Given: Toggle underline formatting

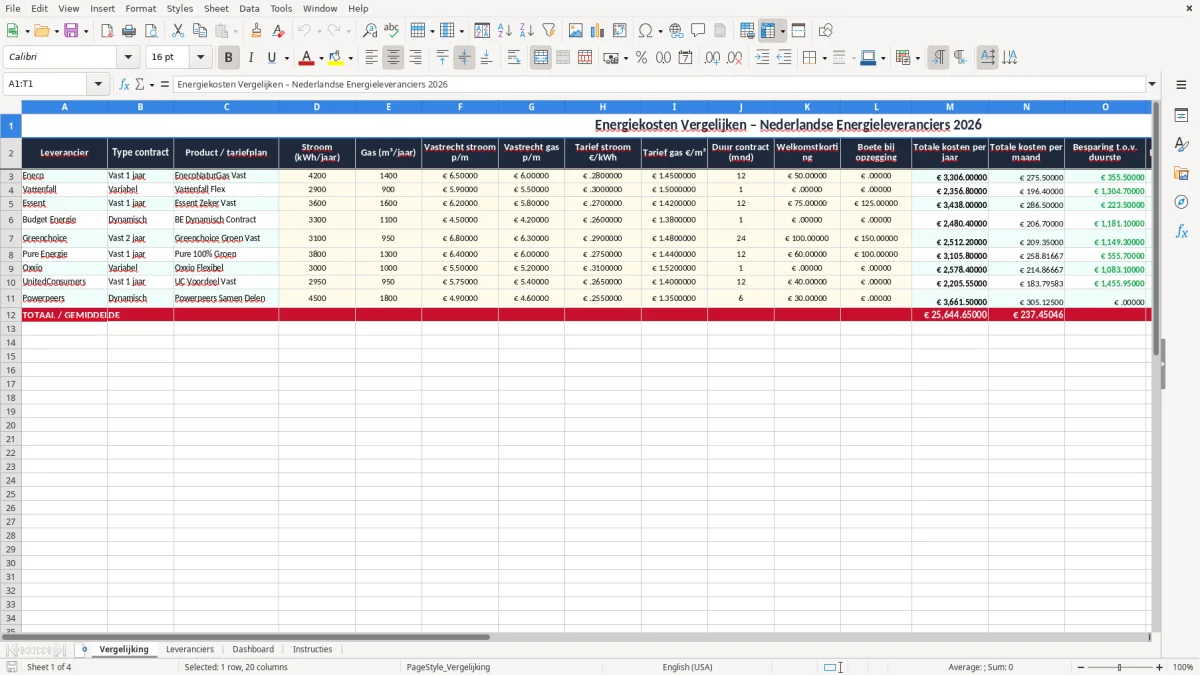Looking at the screenshot, I should click(x=271, y=58).
